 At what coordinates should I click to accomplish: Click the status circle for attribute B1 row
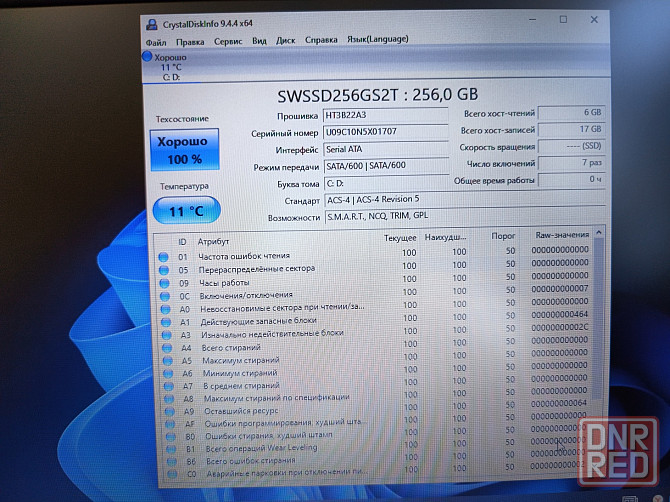point(164,449)
